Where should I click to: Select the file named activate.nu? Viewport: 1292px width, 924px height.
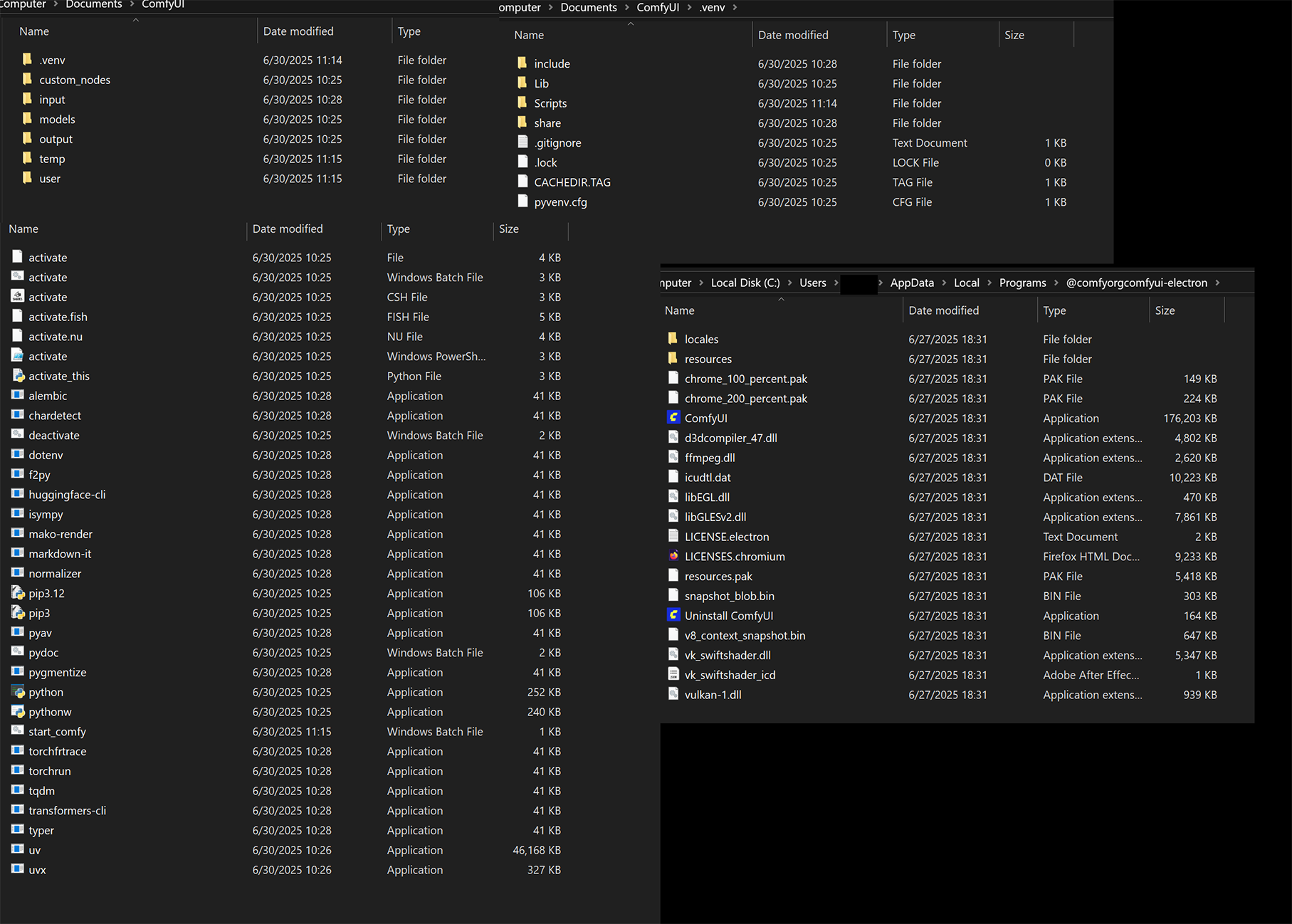[56, 337]
